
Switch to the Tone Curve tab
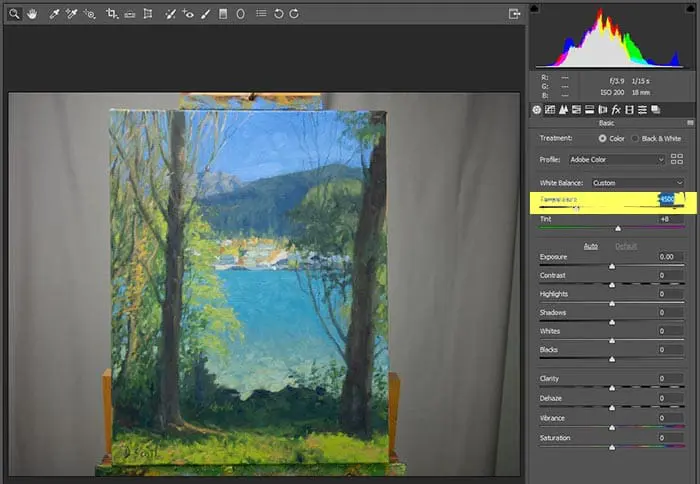click(x=550, y=109)
